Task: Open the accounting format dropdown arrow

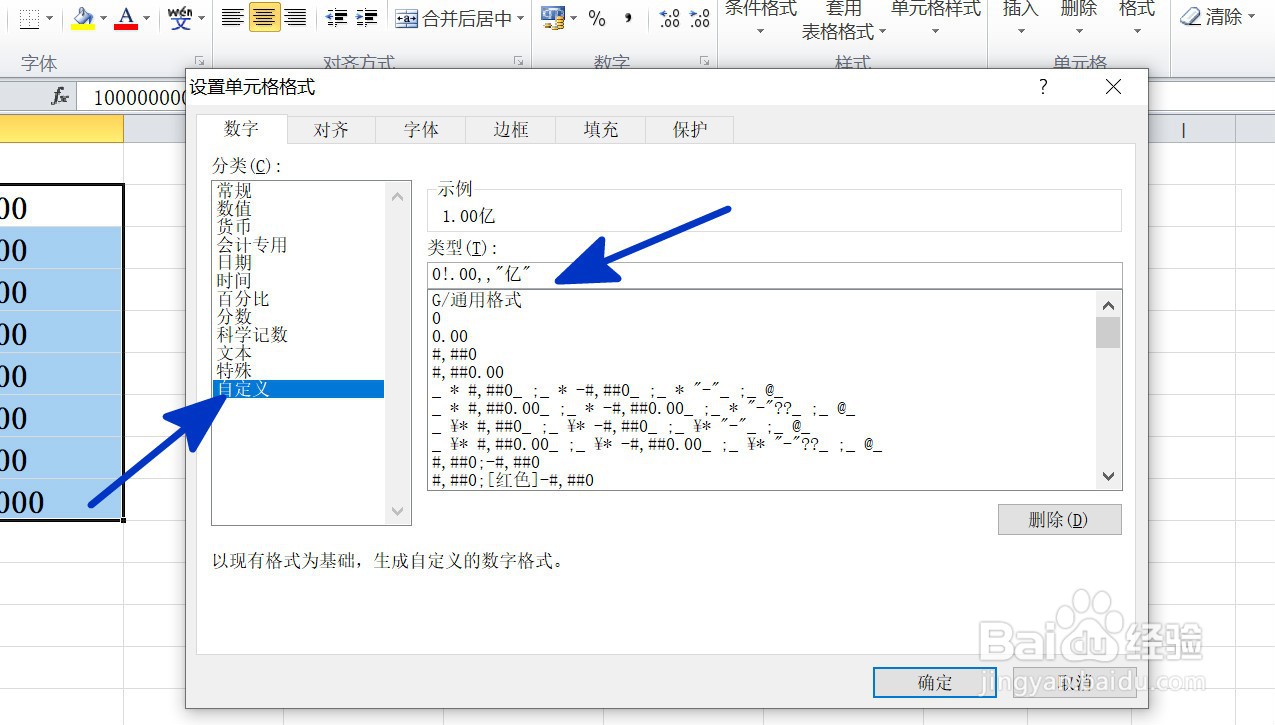Action: pyautogui.click(x=572, y=17)
